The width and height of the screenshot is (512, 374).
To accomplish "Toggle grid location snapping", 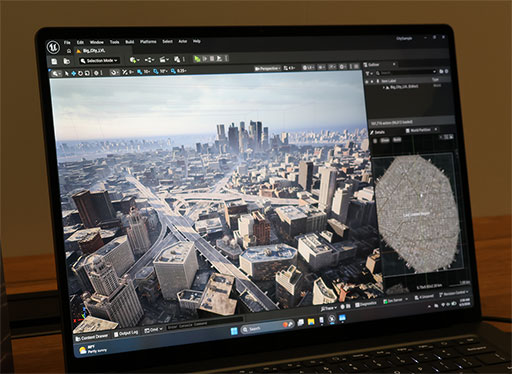I will click(x=140, y=72).
